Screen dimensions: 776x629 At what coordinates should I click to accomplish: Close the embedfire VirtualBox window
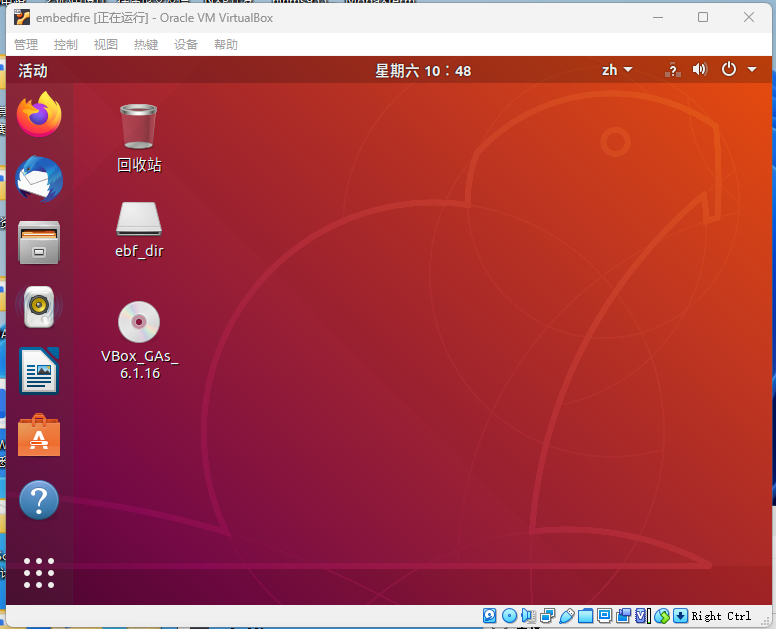749,17
